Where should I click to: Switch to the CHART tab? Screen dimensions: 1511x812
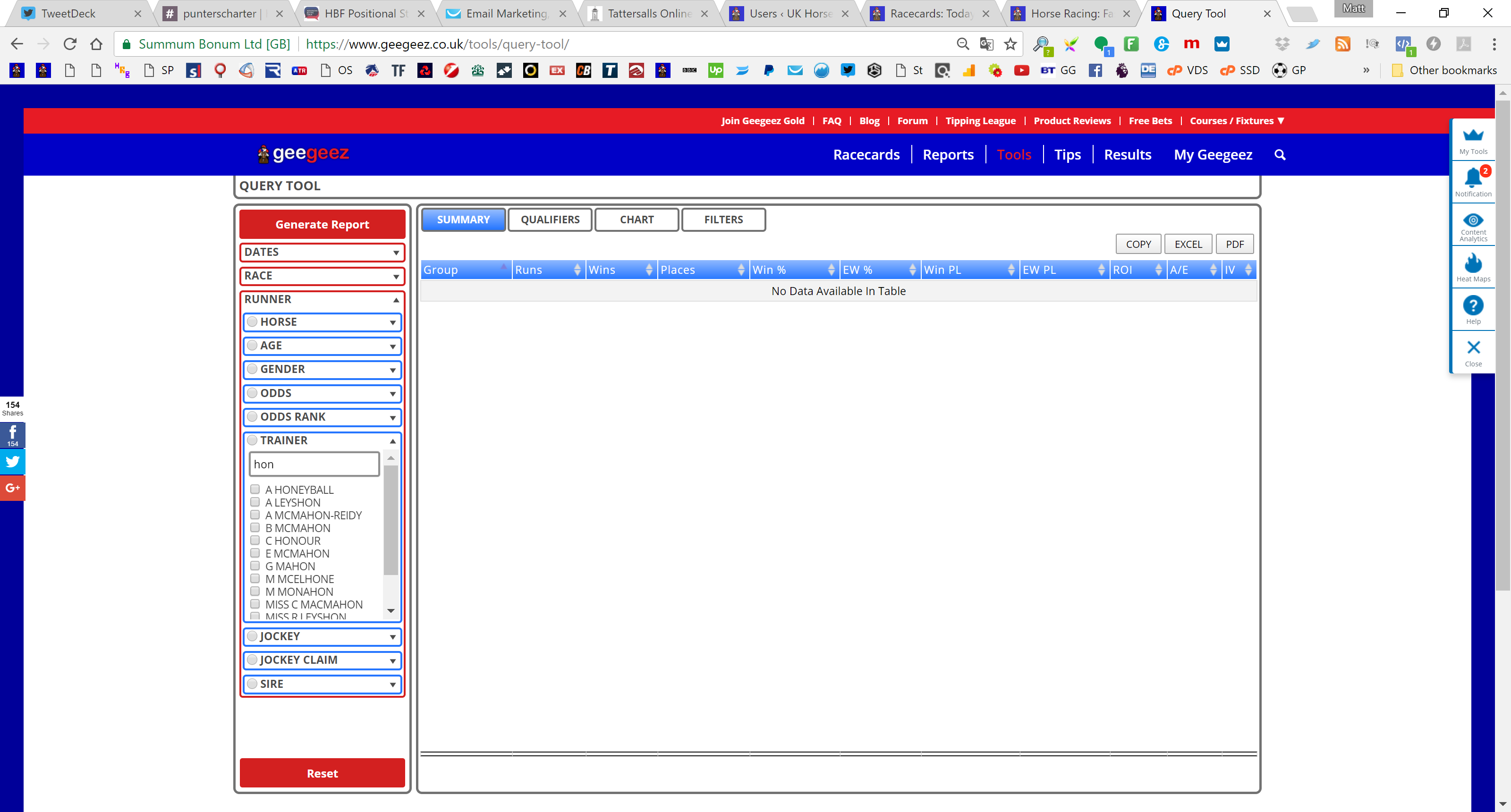(x=637, y=220)
